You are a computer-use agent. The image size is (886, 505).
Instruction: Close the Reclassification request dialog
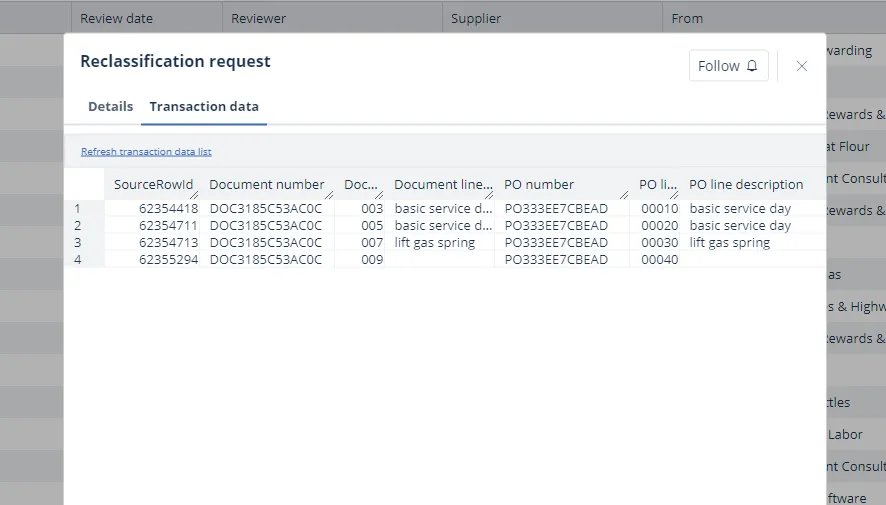(x=801, y=66)
